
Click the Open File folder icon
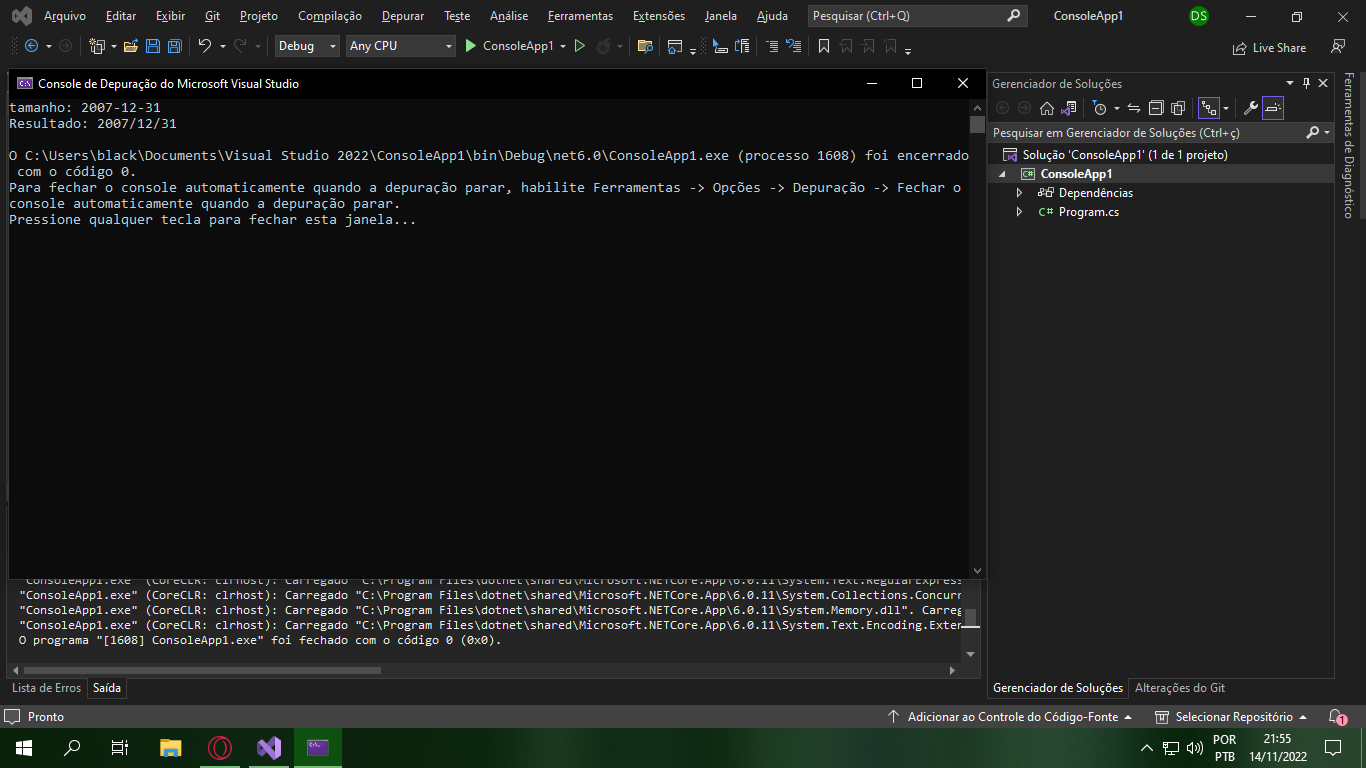131,46
